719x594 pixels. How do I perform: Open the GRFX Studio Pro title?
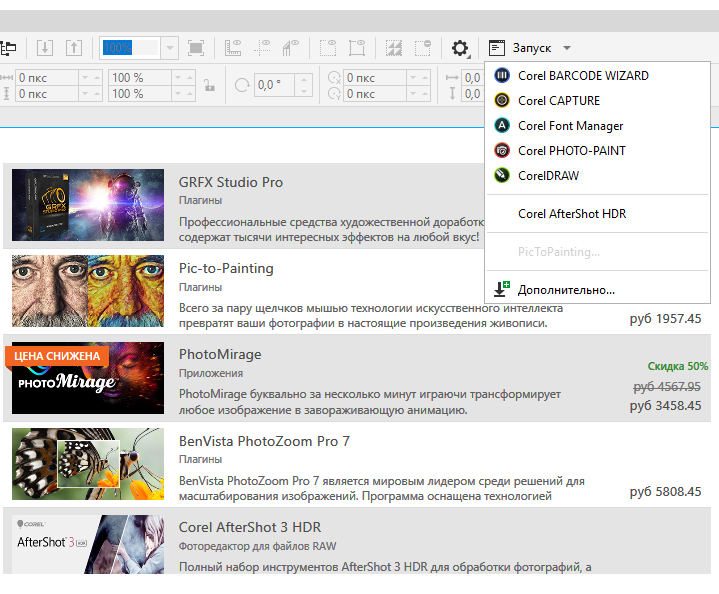[230, 182]
